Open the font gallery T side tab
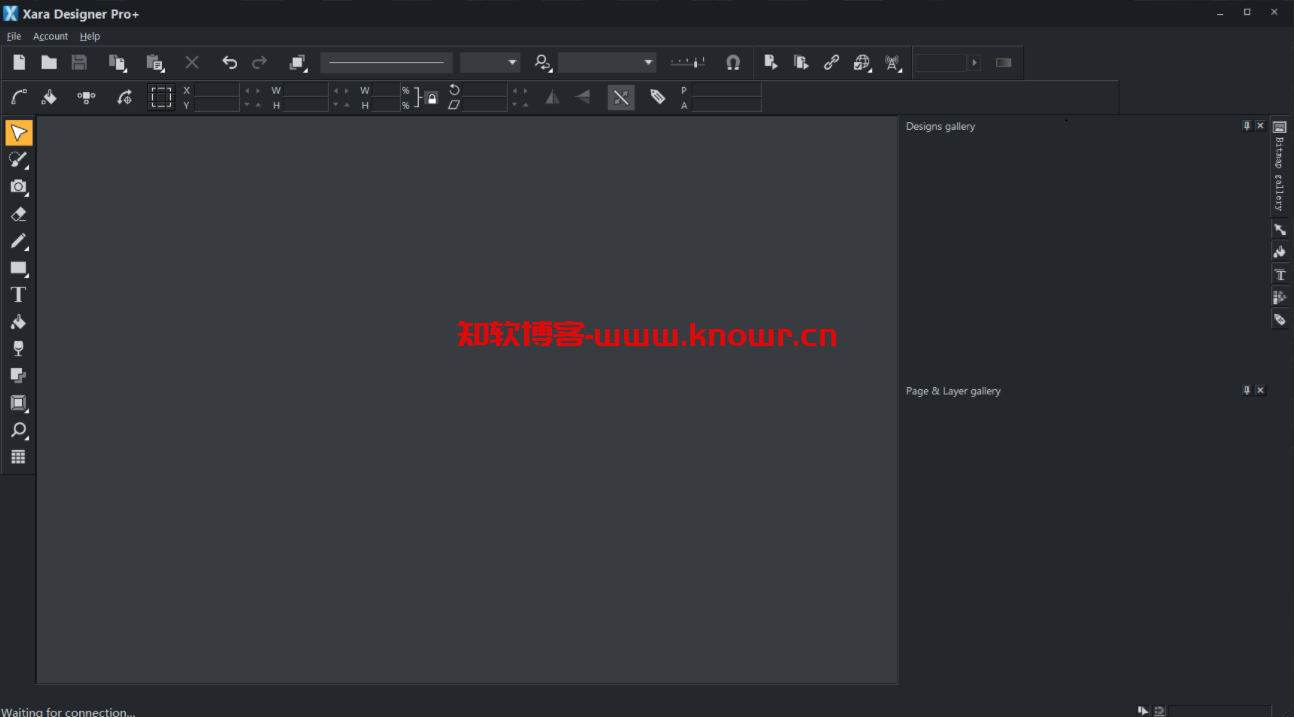This screenshot has height=717, width=1294. click(x=1279, y=275)
